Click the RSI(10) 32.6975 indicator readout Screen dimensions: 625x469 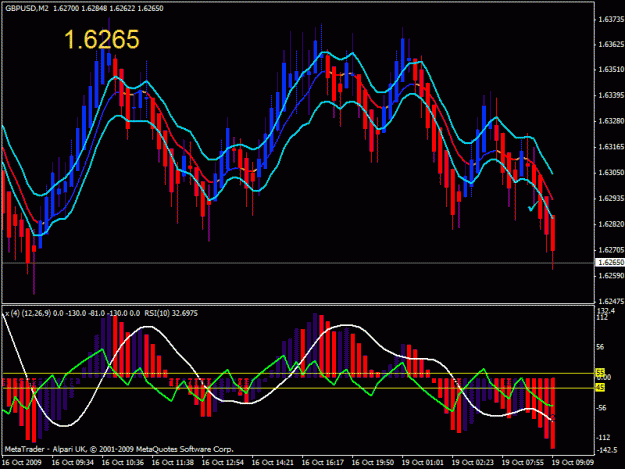(171, 314)
